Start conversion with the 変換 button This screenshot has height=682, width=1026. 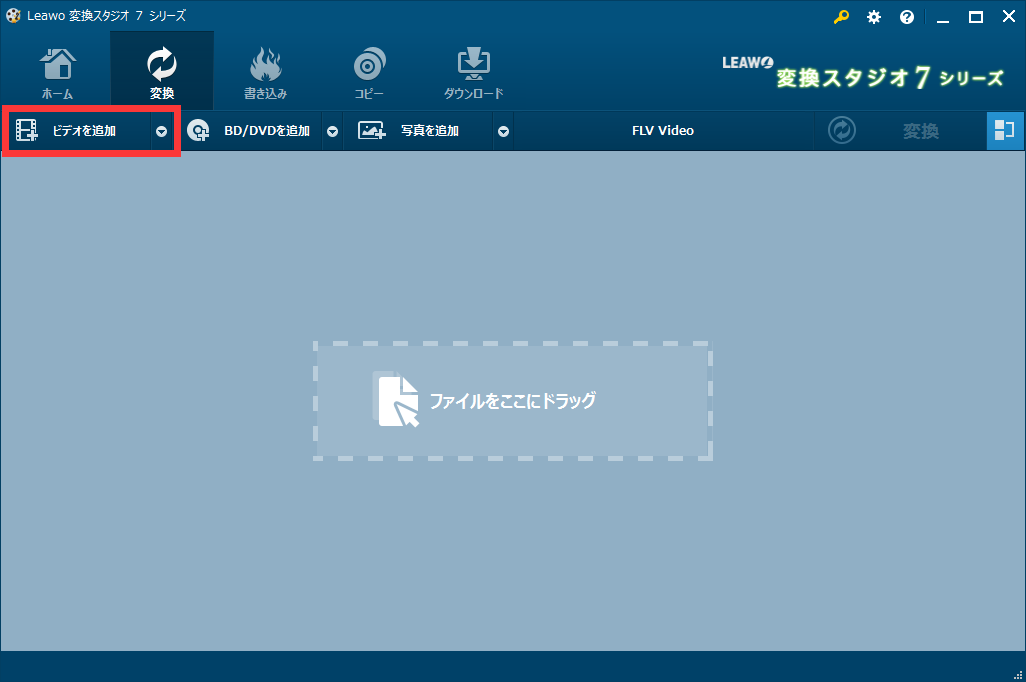coord(921,131)
